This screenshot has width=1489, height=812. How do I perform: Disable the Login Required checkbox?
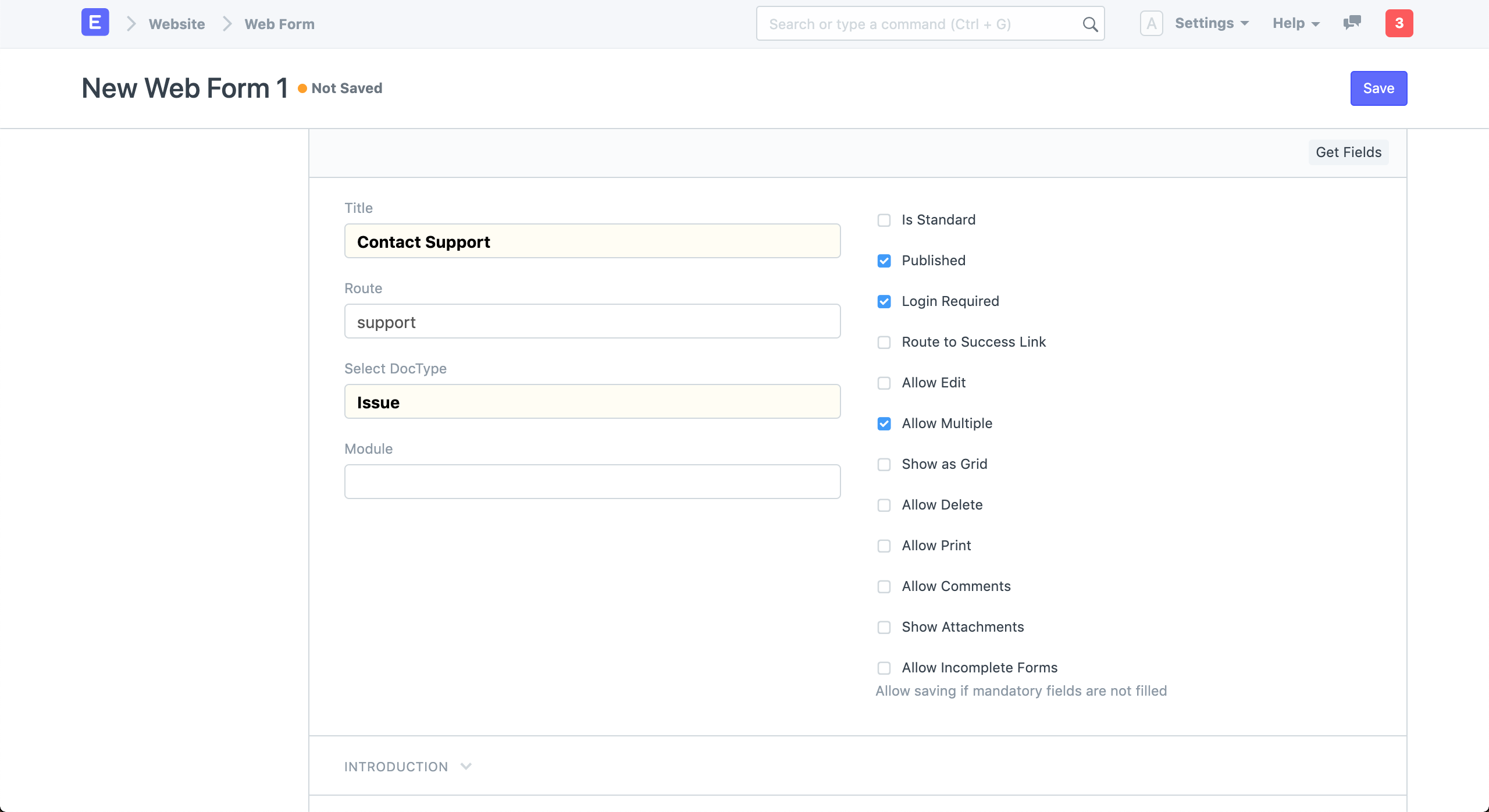coord(884,300)
